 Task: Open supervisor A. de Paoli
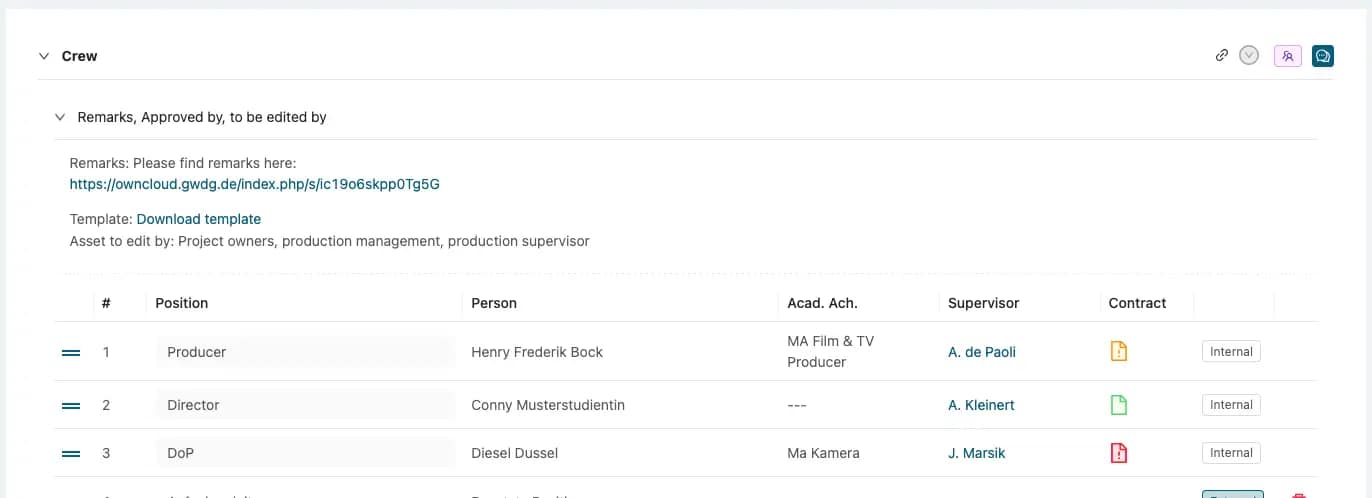tap(981, 352)
